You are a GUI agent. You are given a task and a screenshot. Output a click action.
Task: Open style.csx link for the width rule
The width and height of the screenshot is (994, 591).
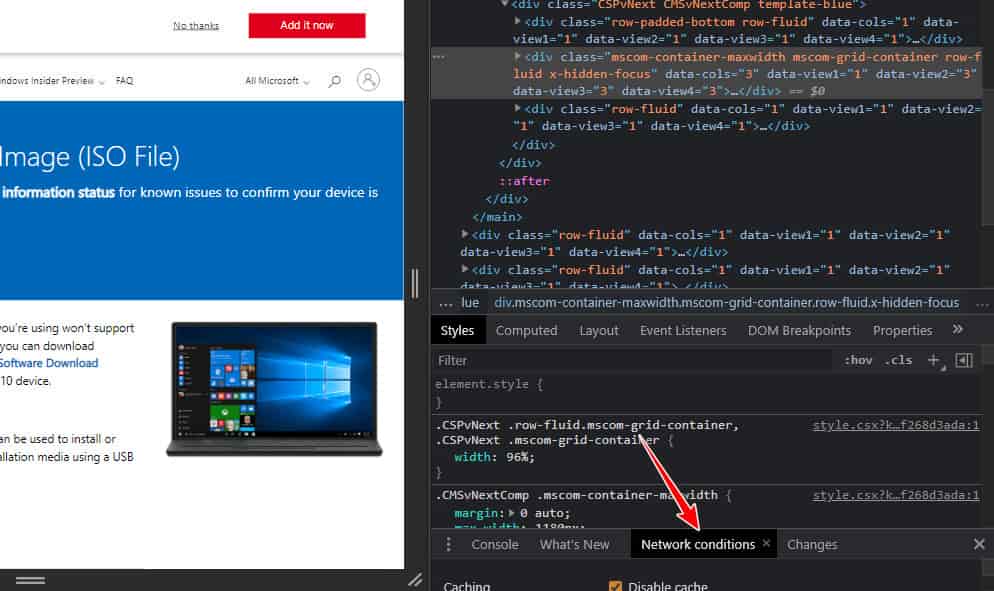point(896,425)
